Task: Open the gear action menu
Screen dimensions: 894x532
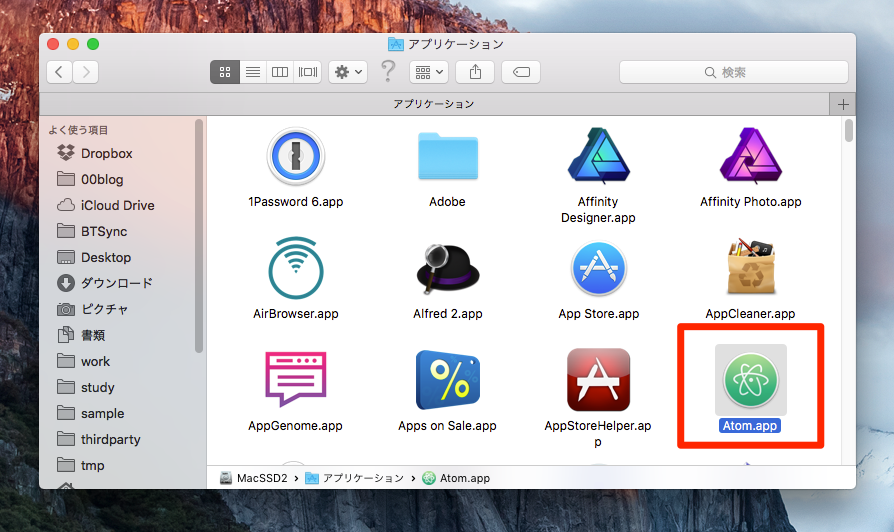Action: 348,72
